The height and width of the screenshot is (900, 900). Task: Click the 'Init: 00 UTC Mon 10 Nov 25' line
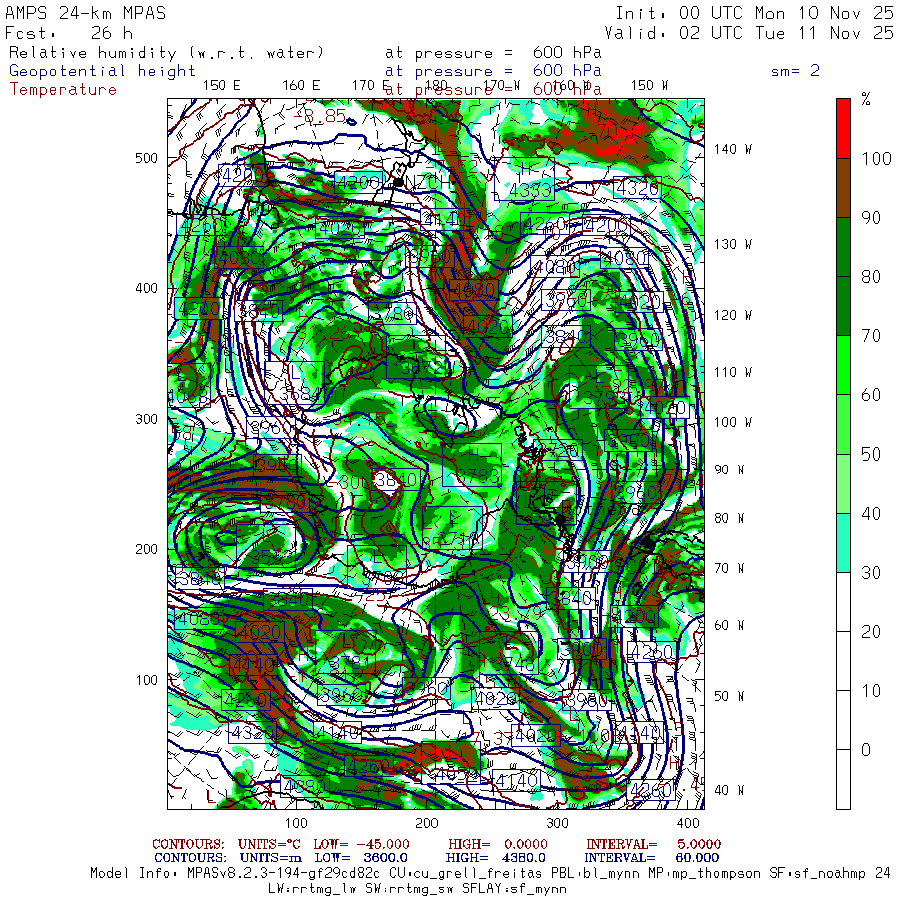754,13
